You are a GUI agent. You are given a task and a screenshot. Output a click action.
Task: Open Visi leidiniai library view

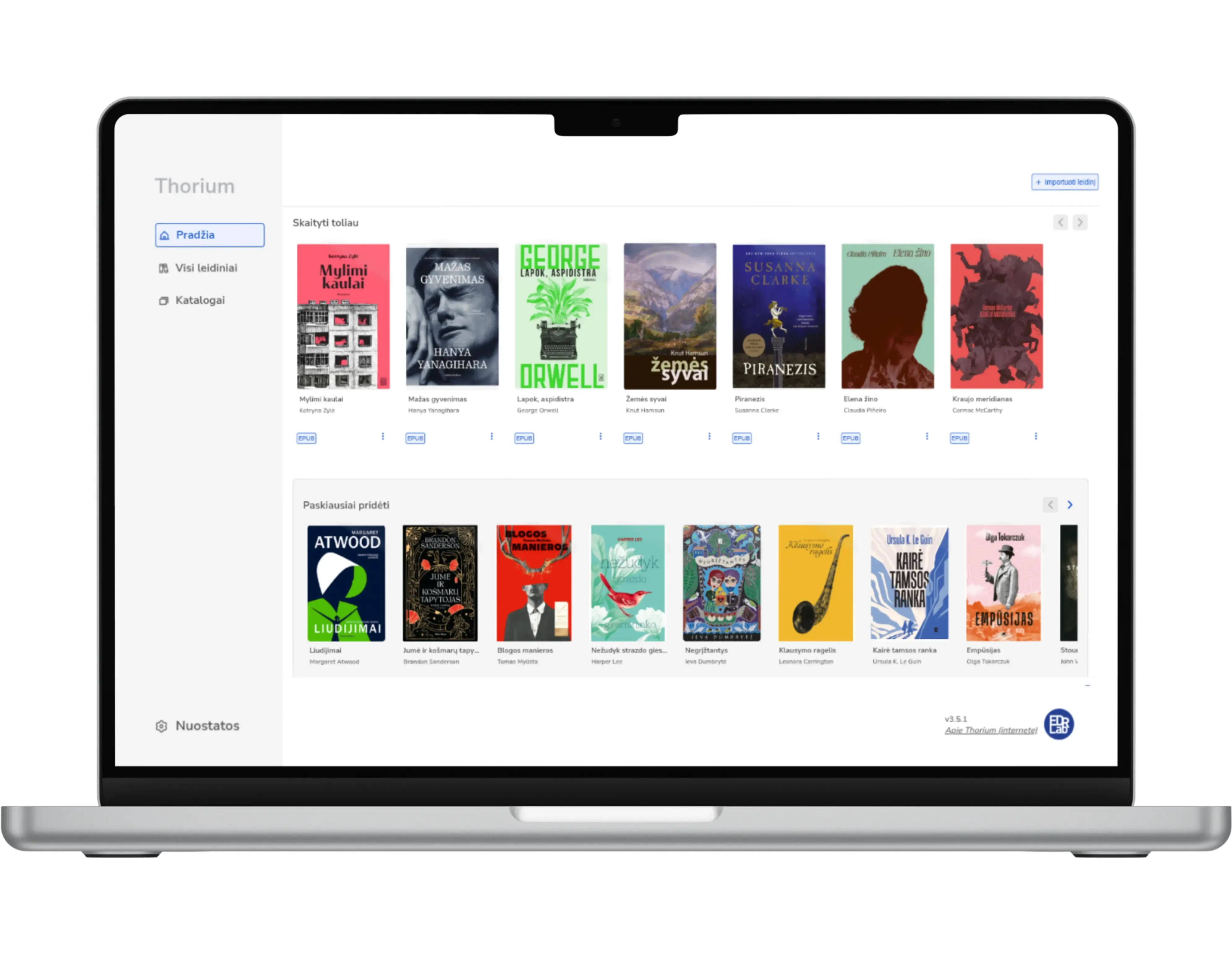[198, 268]
